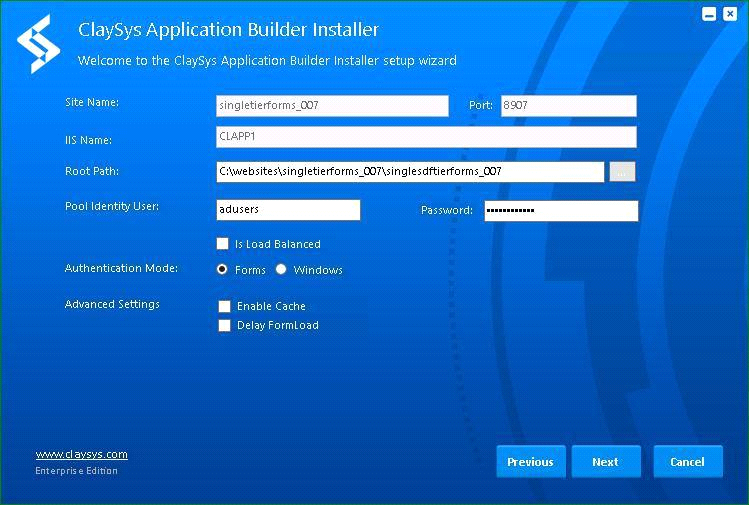Open the Root Path browse button
This screenshot has width=749, height=505.
point(622,172)
